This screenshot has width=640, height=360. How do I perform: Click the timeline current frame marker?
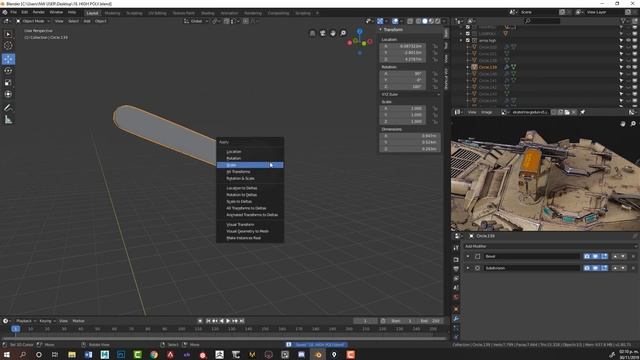16,329
